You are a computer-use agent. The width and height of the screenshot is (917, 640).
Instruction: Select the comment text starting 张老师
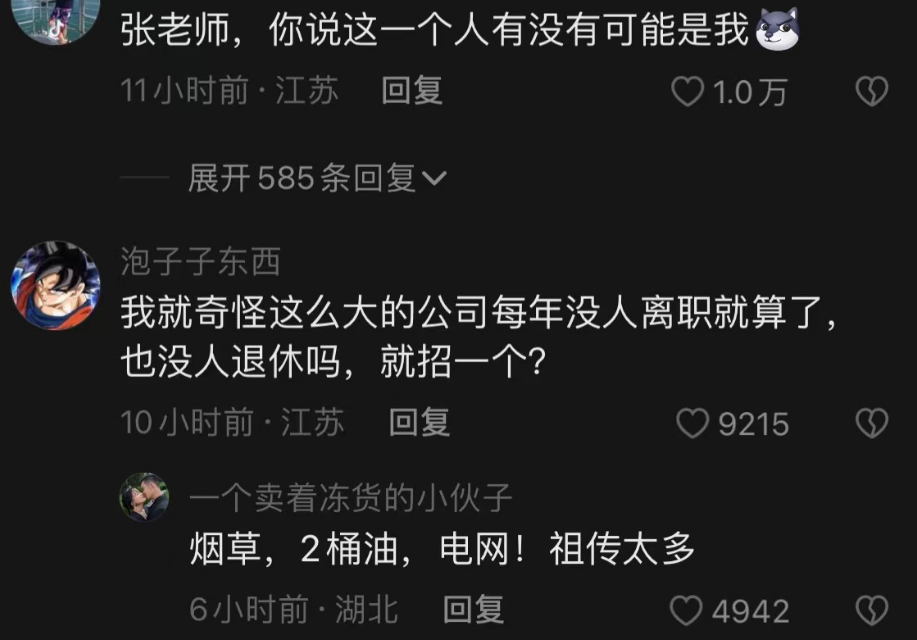click(x=435, y=29)
